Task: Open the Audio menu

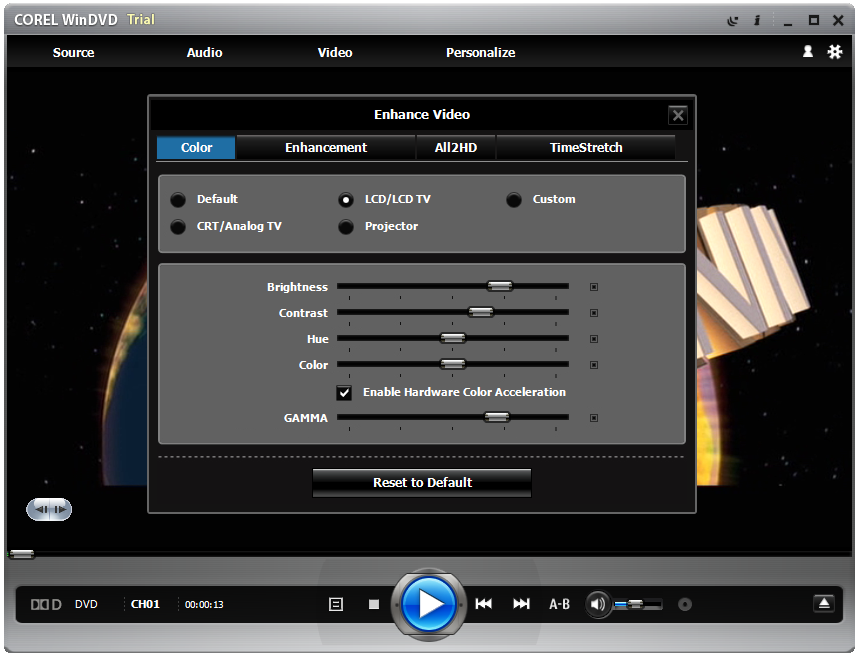Action: point(204,52)
